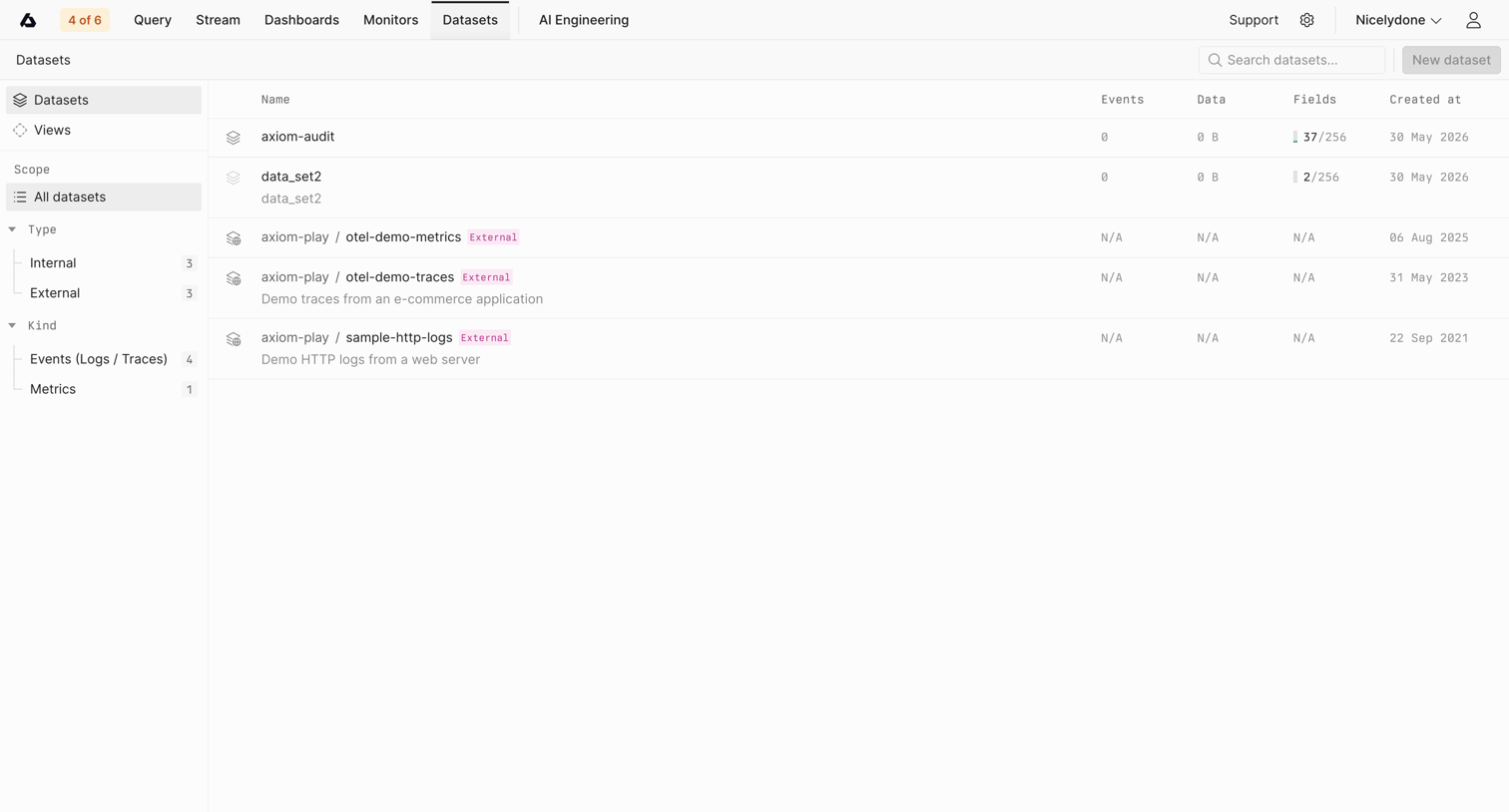Click the Data column header
This screenshot has height=812, width=1509.
[1211, 100]
